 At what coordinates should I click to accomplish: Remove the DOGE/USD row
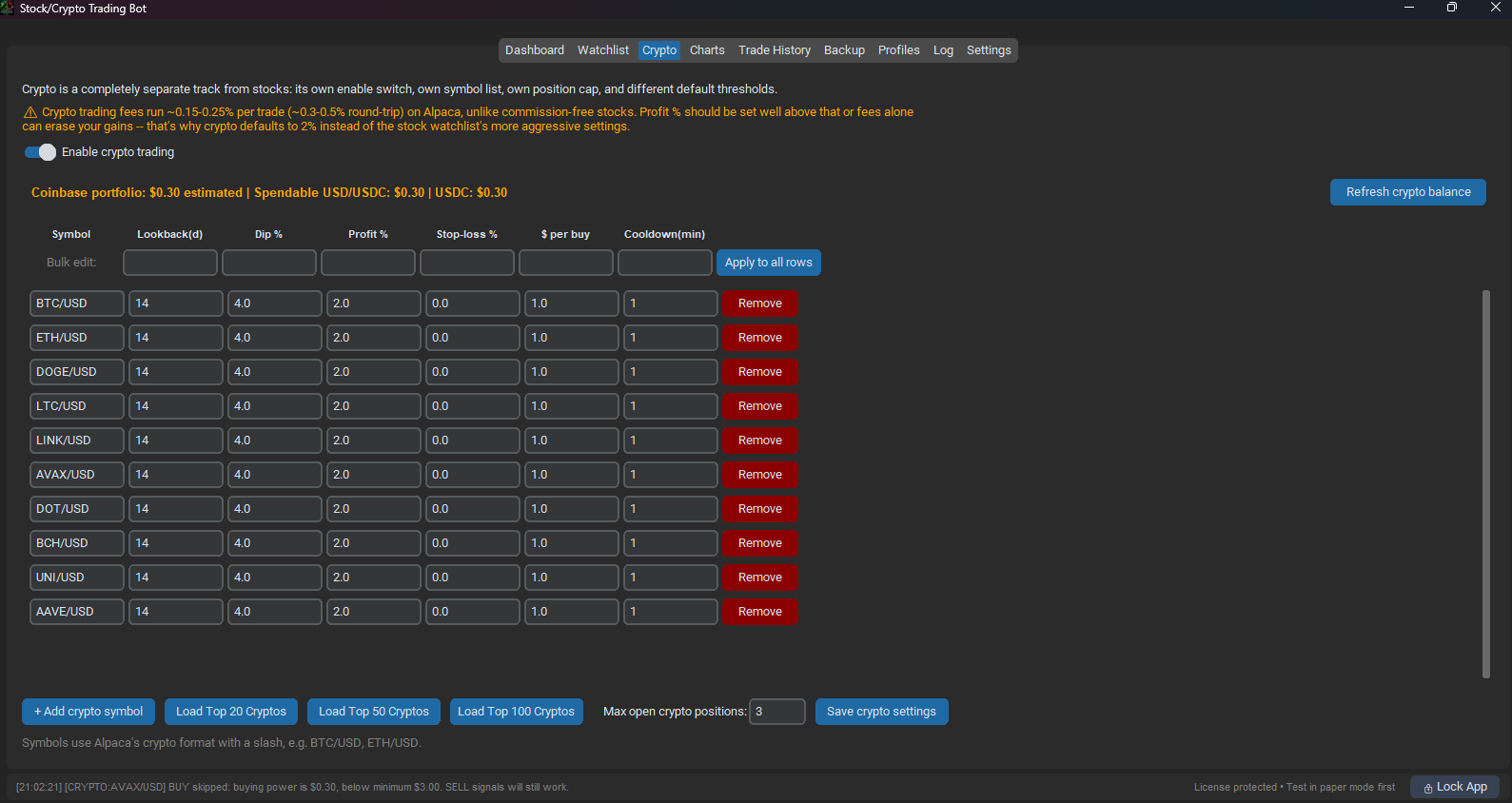click(760, 372)
